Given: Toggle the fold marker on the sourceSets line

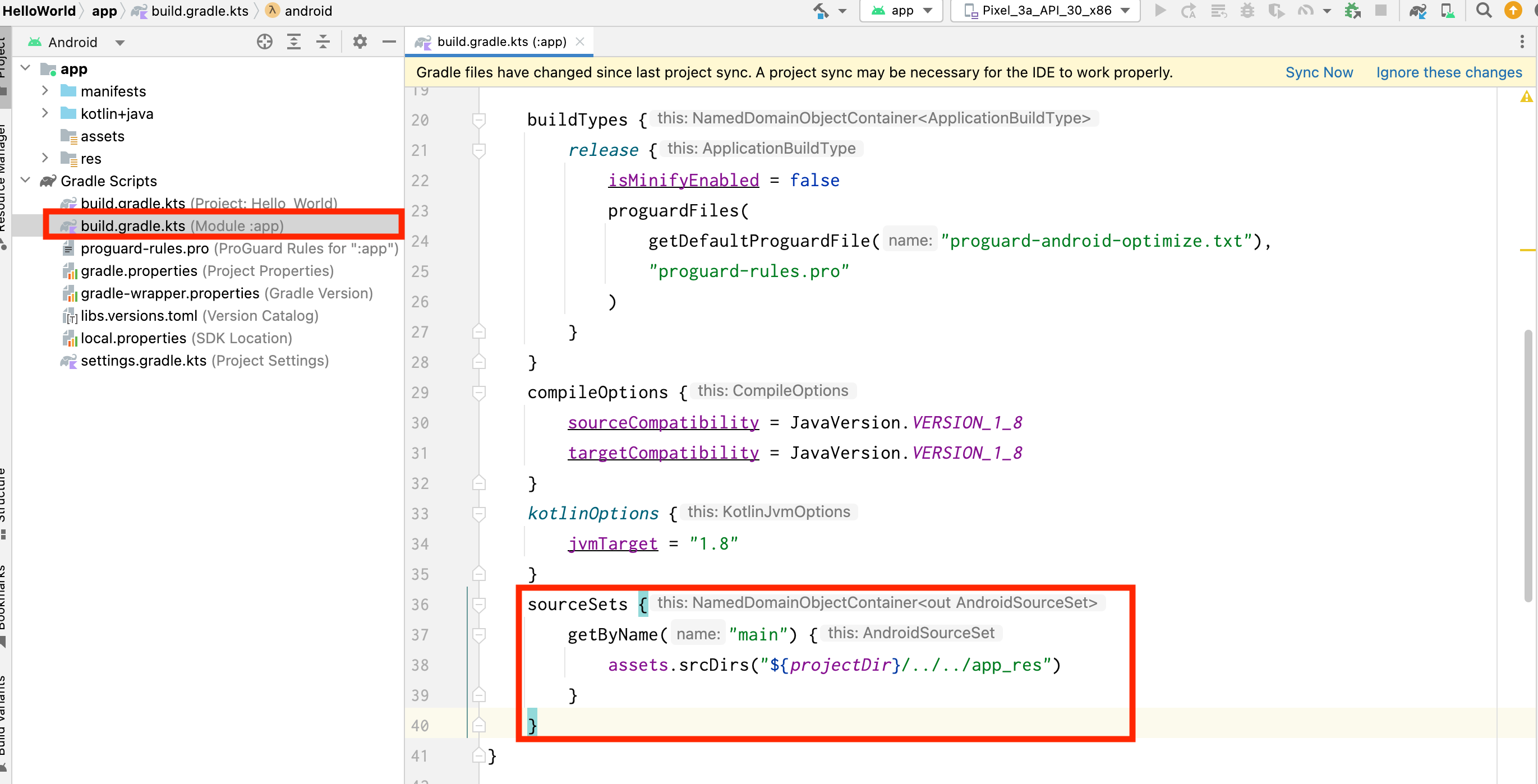Looking at the screenshot, I should point(478,605).
